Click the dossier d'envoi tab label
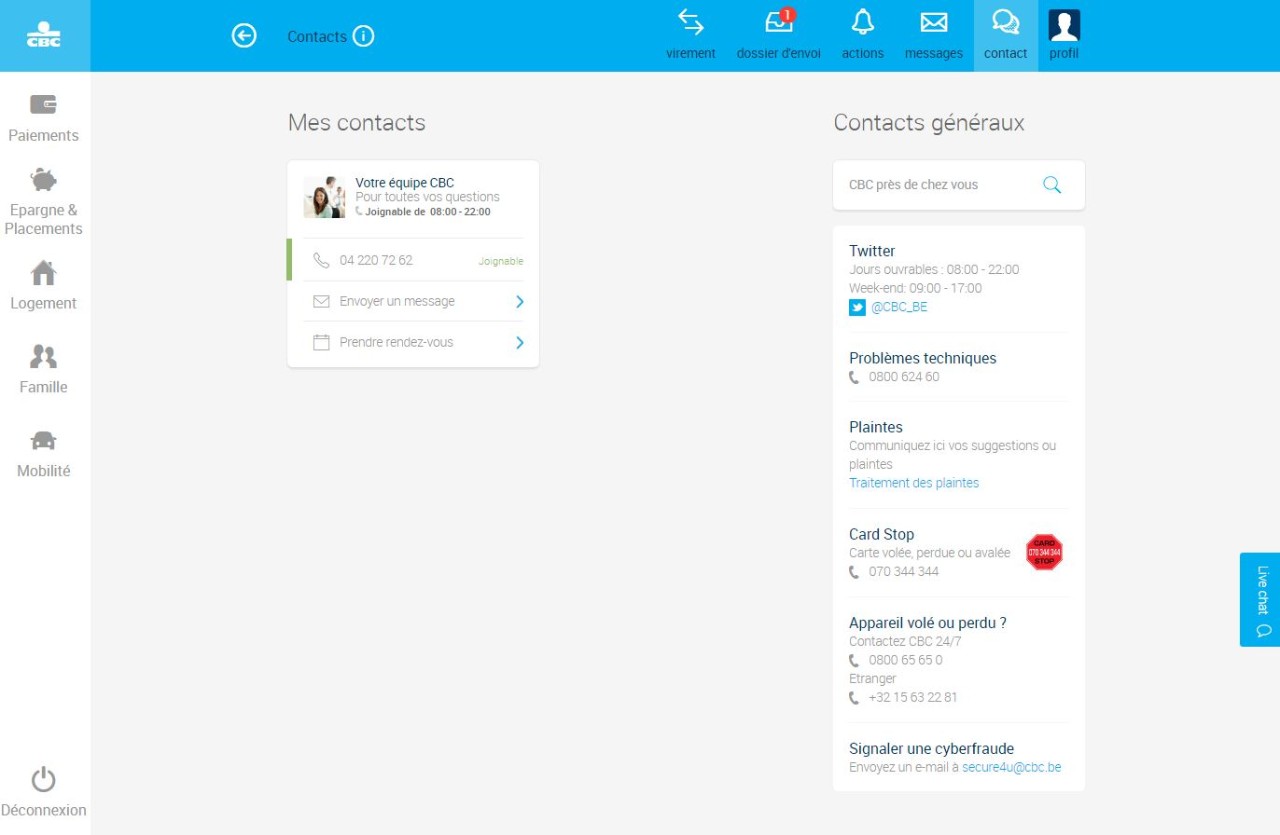The height and width of the screenshot is (835, 1280). [779, 54]
